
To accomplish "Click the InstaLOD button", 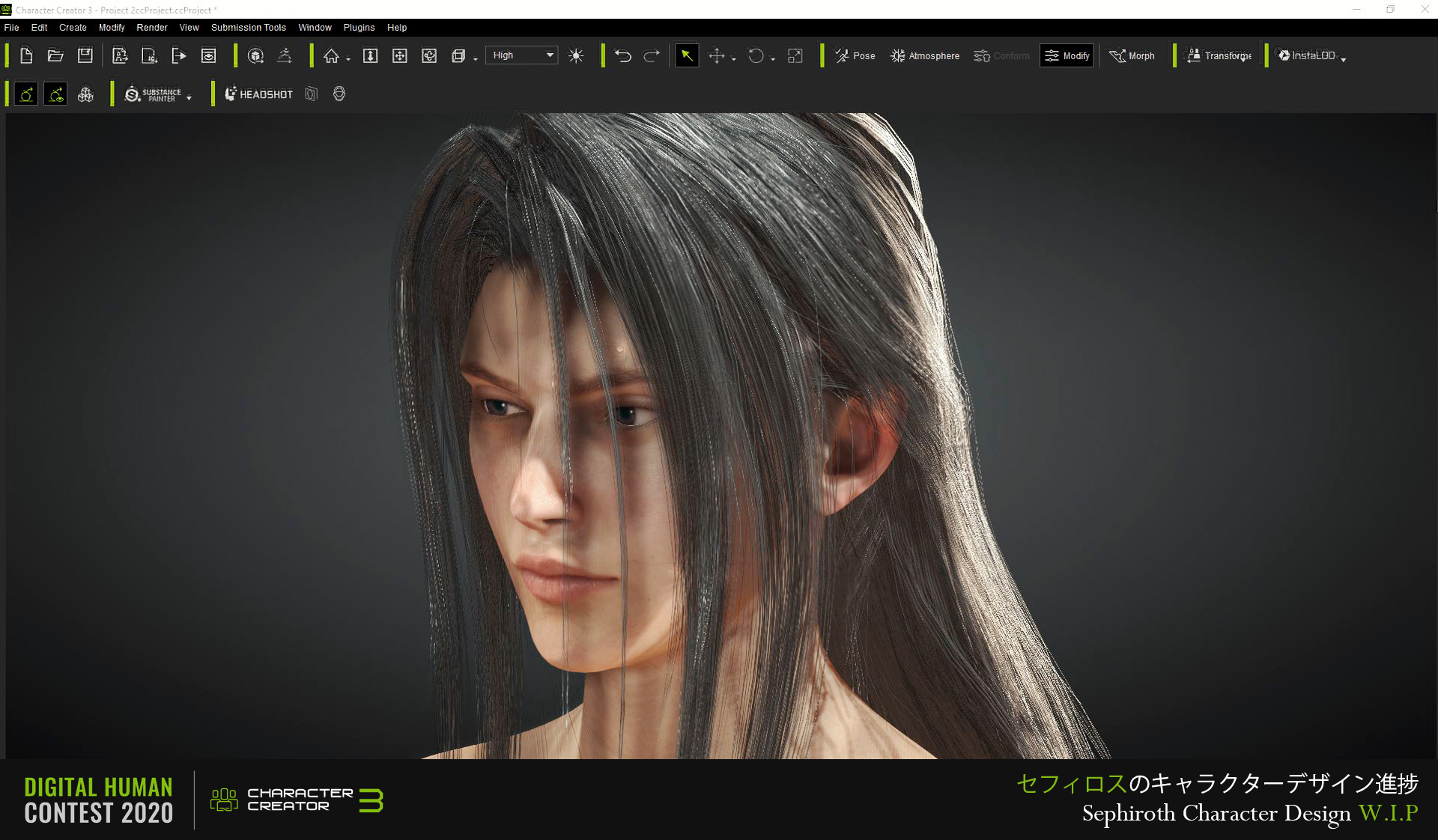I will (1307, 55).
